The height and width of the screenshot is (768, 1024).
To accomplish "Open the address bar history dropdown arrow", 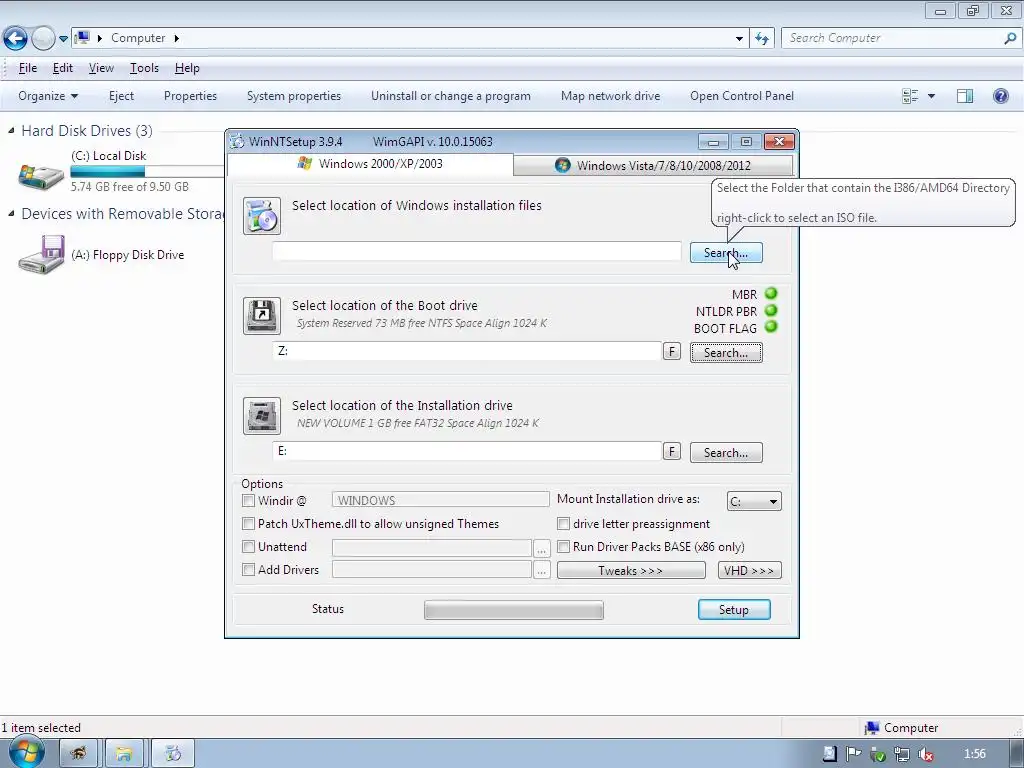I will tap(739, 39).
